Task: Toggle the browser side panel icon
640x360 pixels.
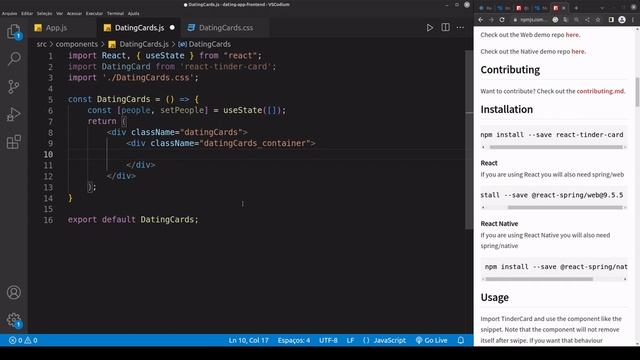Action: 611,20
